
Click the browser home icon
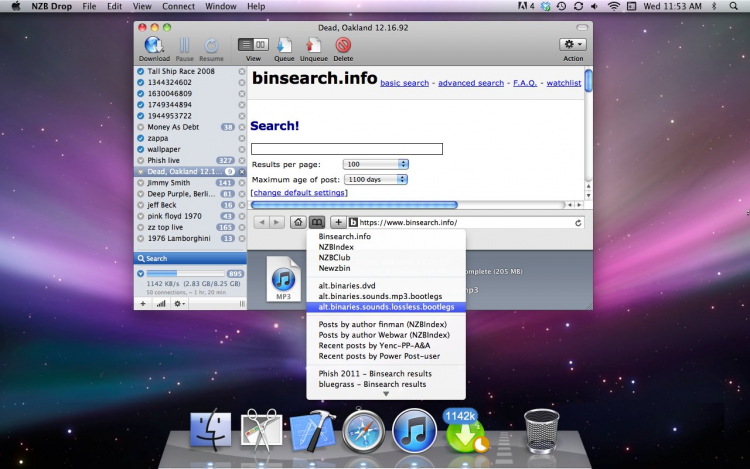pos(298,222)
